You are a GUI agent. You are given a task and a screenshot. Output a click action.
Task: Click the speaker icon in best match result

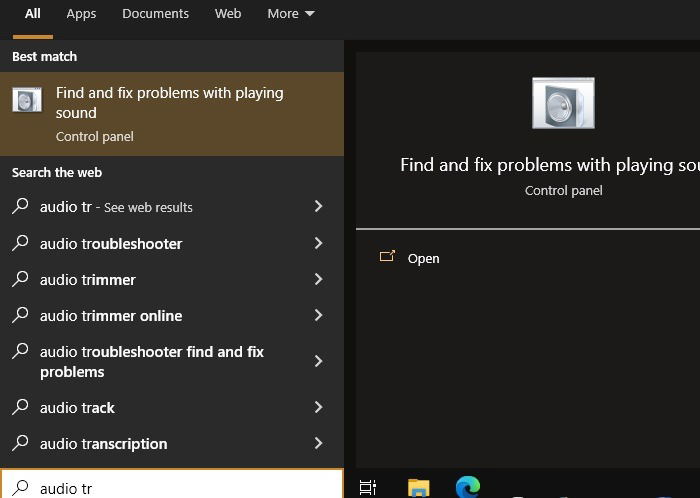pos(27,100)
